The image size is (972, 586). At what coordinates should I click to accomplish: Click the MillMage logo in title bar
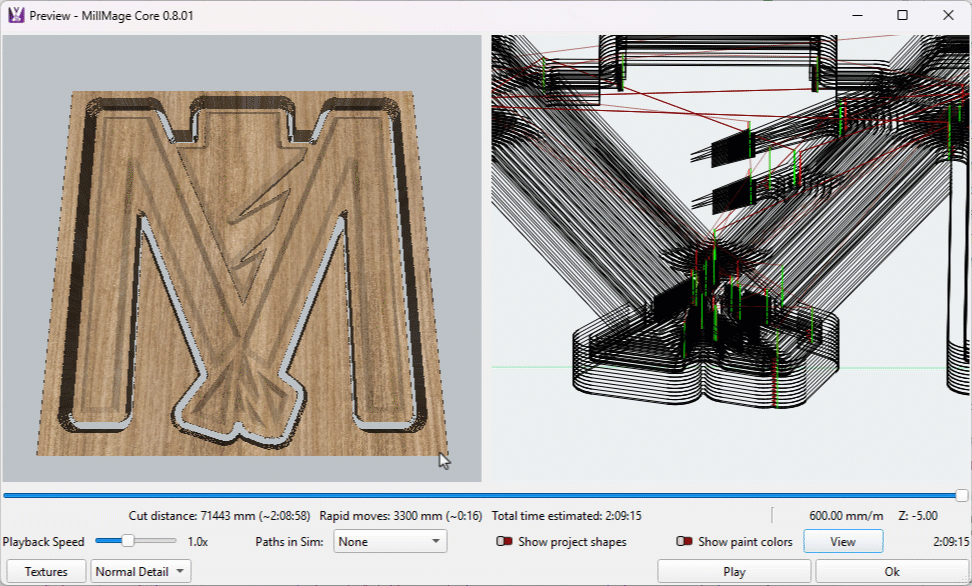tap(16, 16)
